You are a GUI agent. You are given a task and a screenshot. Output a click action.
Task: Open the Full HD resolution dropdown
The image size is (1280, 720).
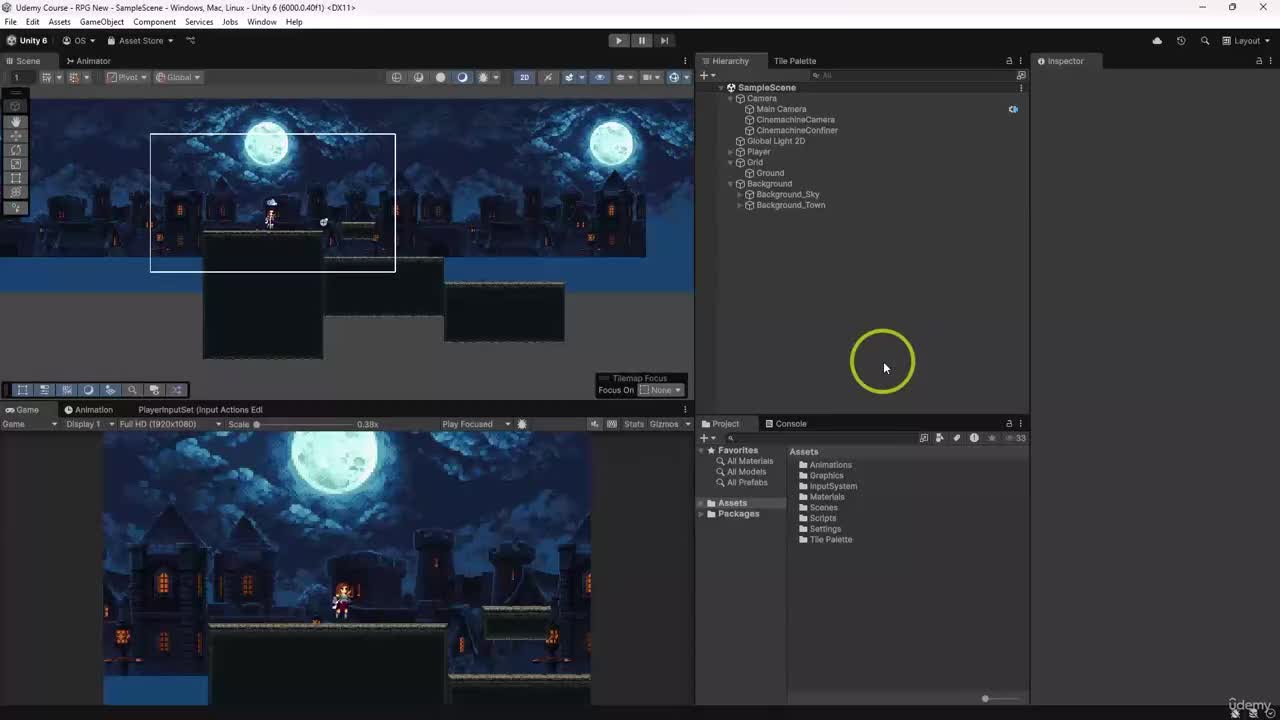coord(170,424)
